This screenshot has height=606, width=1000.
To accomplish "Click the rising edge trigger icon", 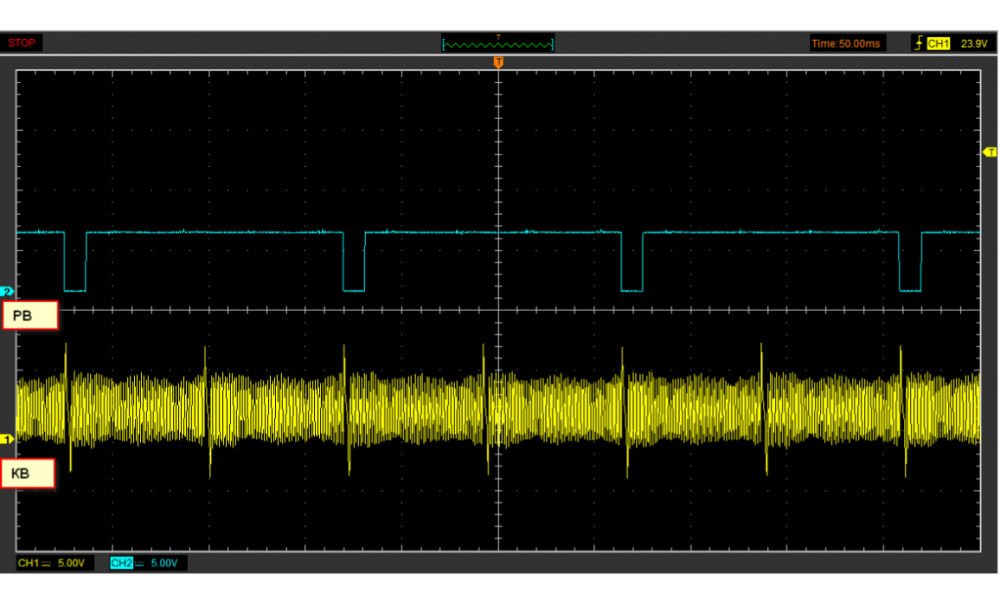I will (918, 44).
